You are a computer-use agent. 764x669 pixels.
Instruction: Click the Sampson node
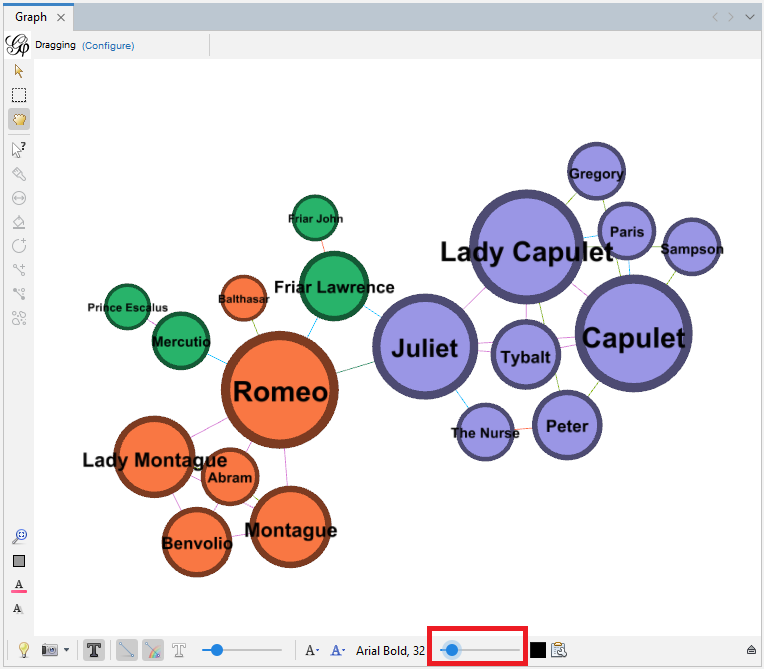coord(692,247)
